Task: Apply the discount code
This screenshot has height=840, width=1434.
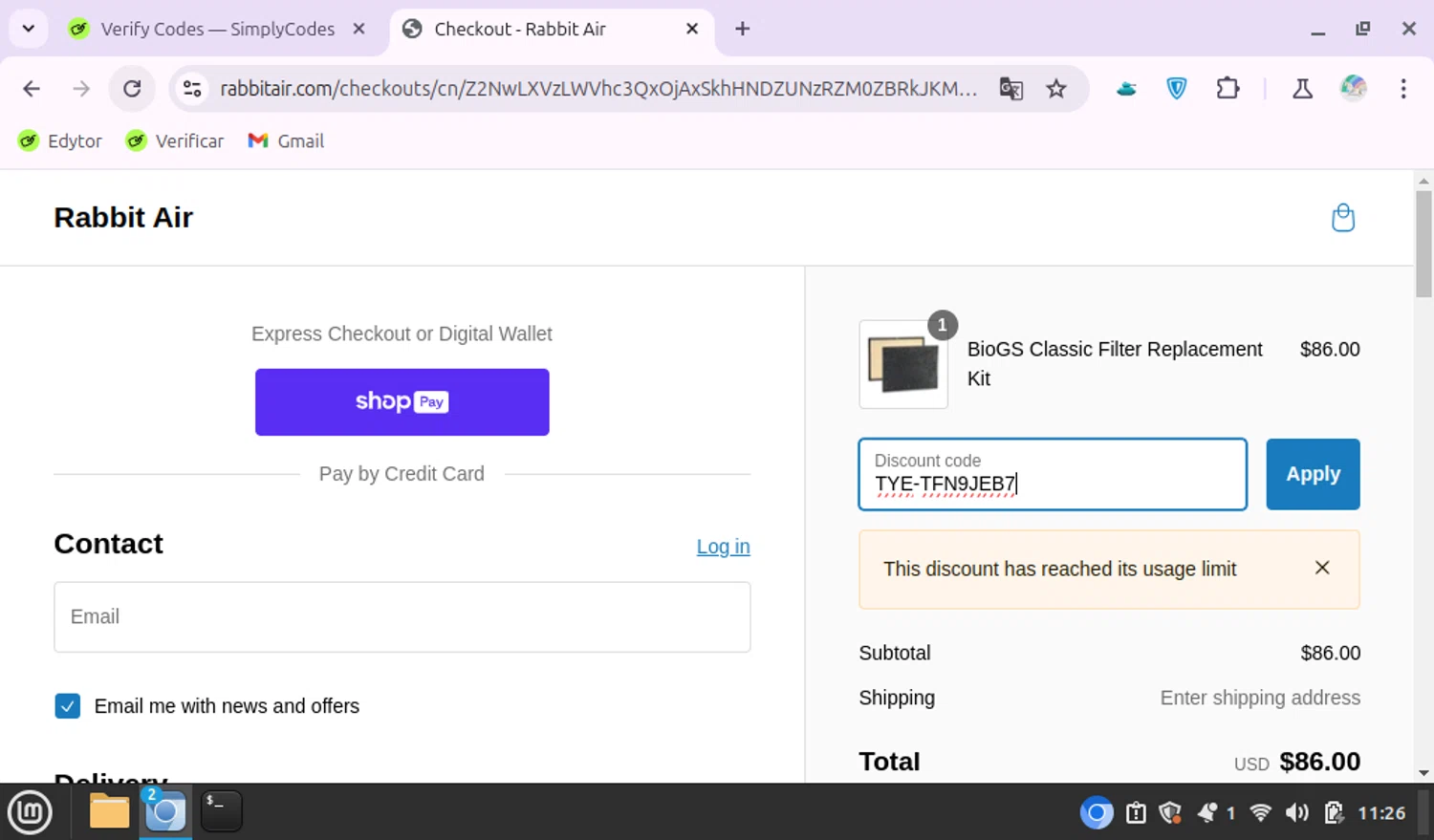Action: (x=1312, y=474)
